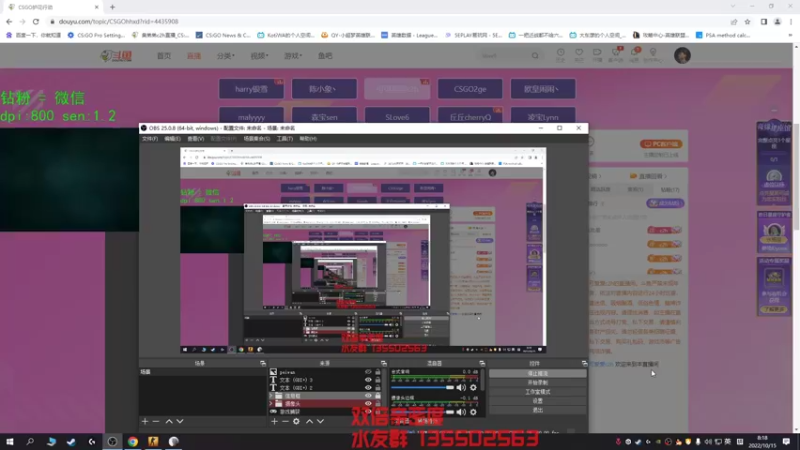The image size is (800, 450).
Task: Click the CSGO2ge streamer button
Action: pyautogui.click(x=470, y=89)
